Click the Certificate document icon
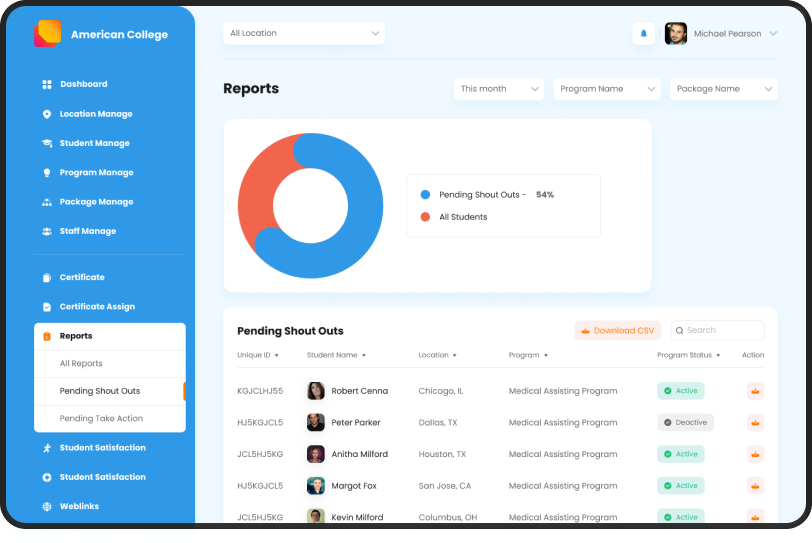The image size is (812, 543). 47,278
